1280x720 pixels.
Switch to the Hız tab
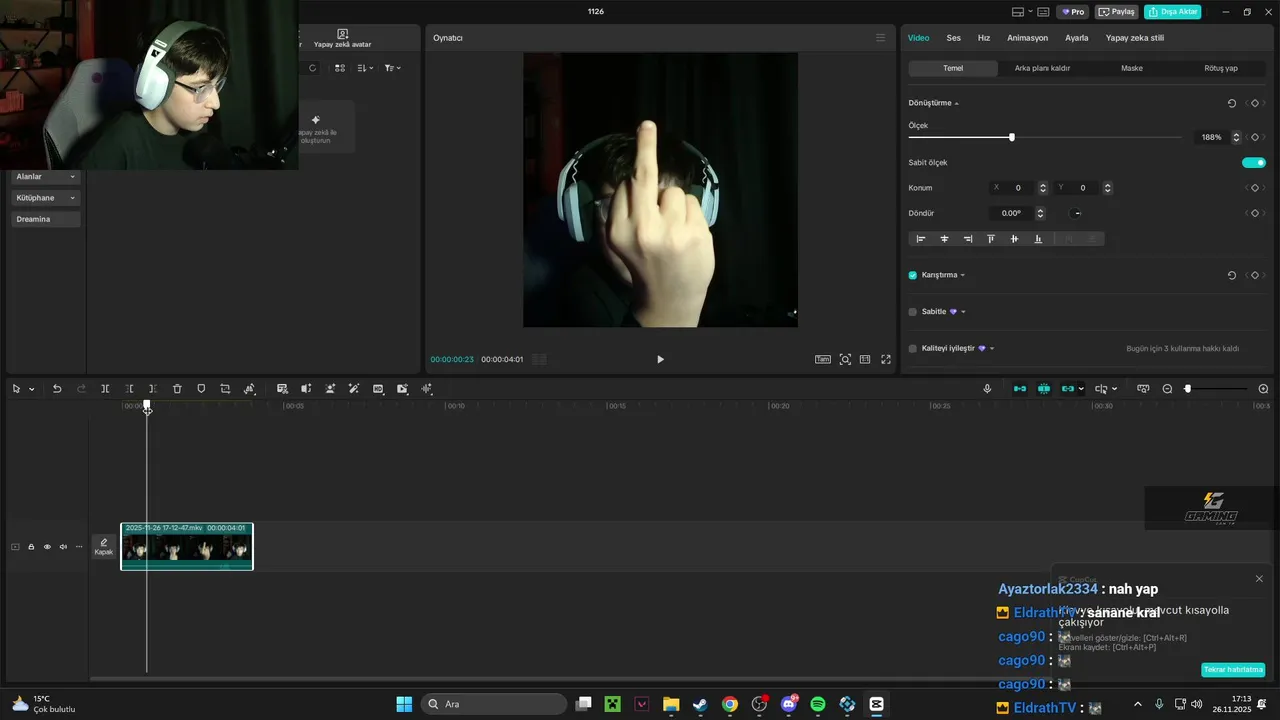pyautogui.click(x=984, y=38)
